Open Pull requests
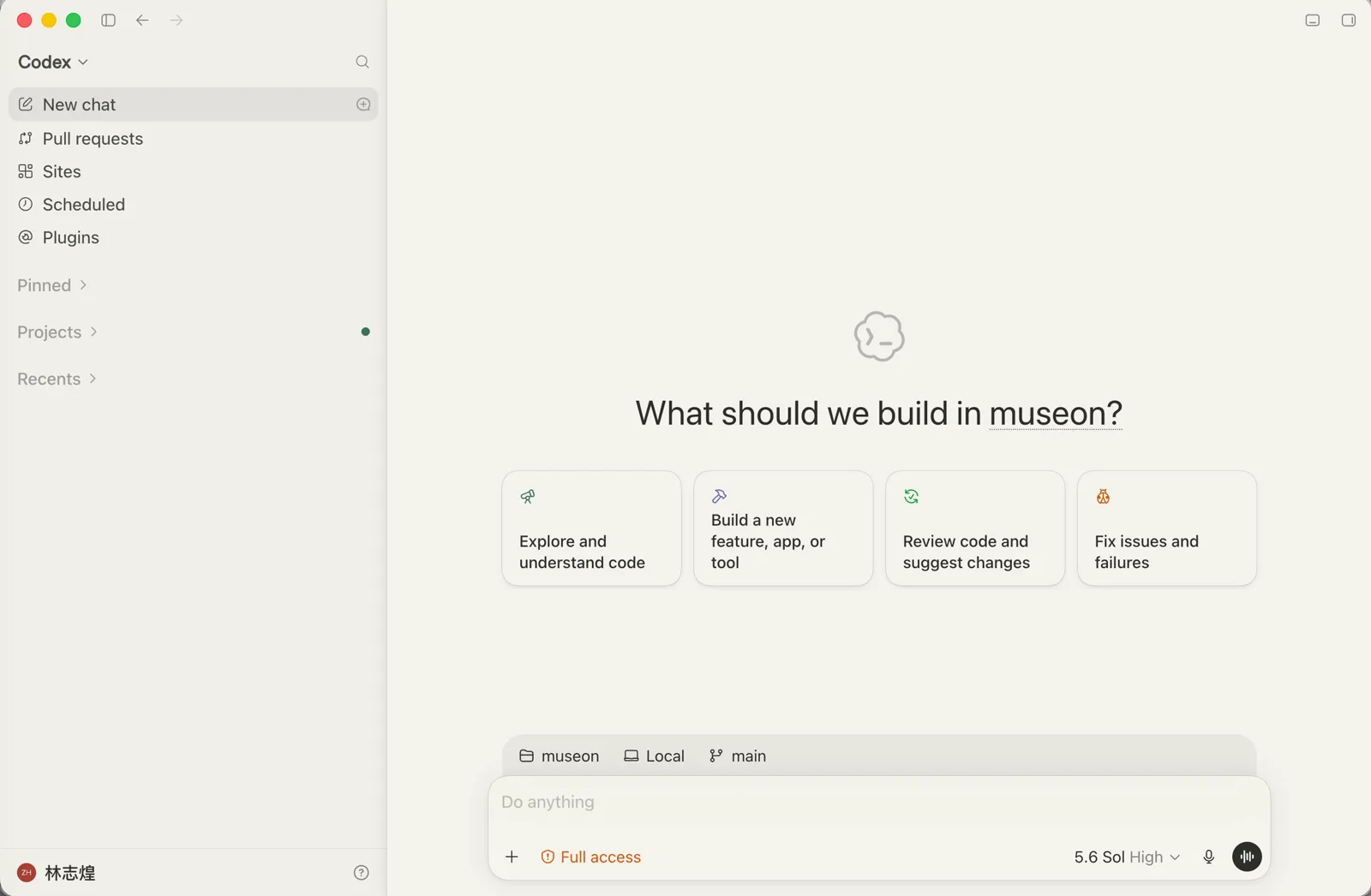 (x=193, y=139)
